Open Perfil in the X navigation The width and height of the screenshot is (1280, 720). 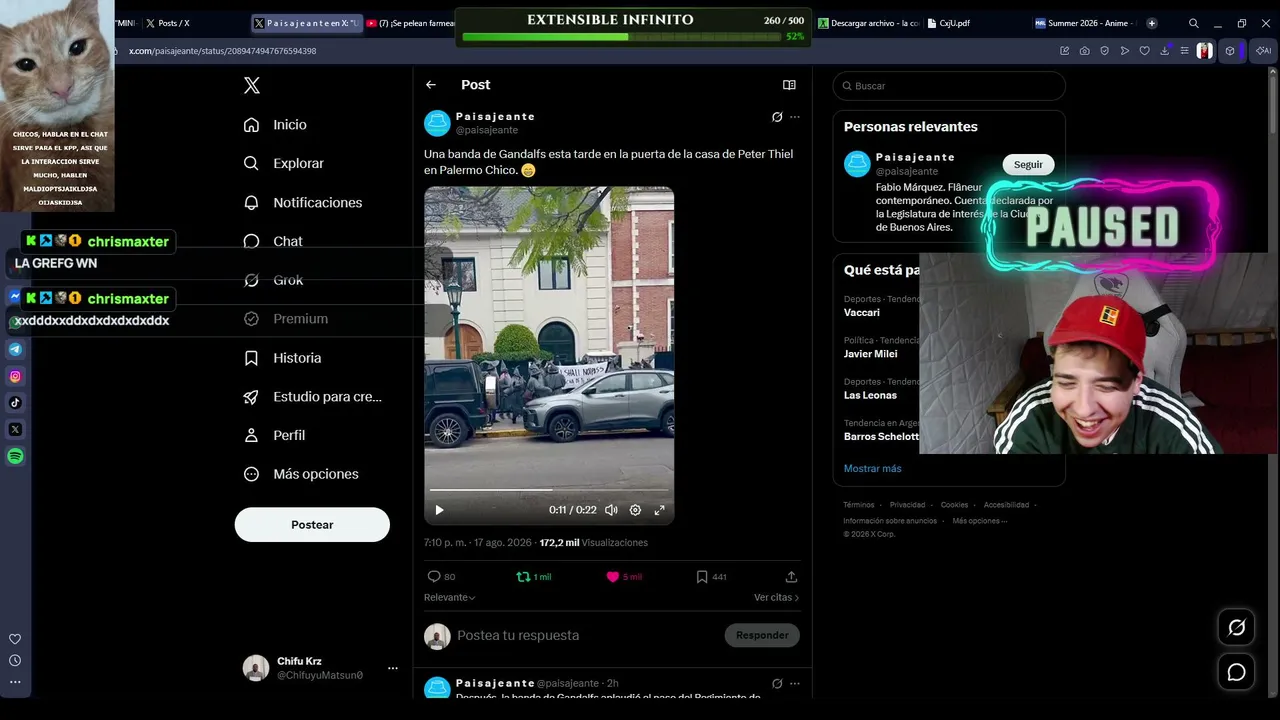[x=275, y=435]
